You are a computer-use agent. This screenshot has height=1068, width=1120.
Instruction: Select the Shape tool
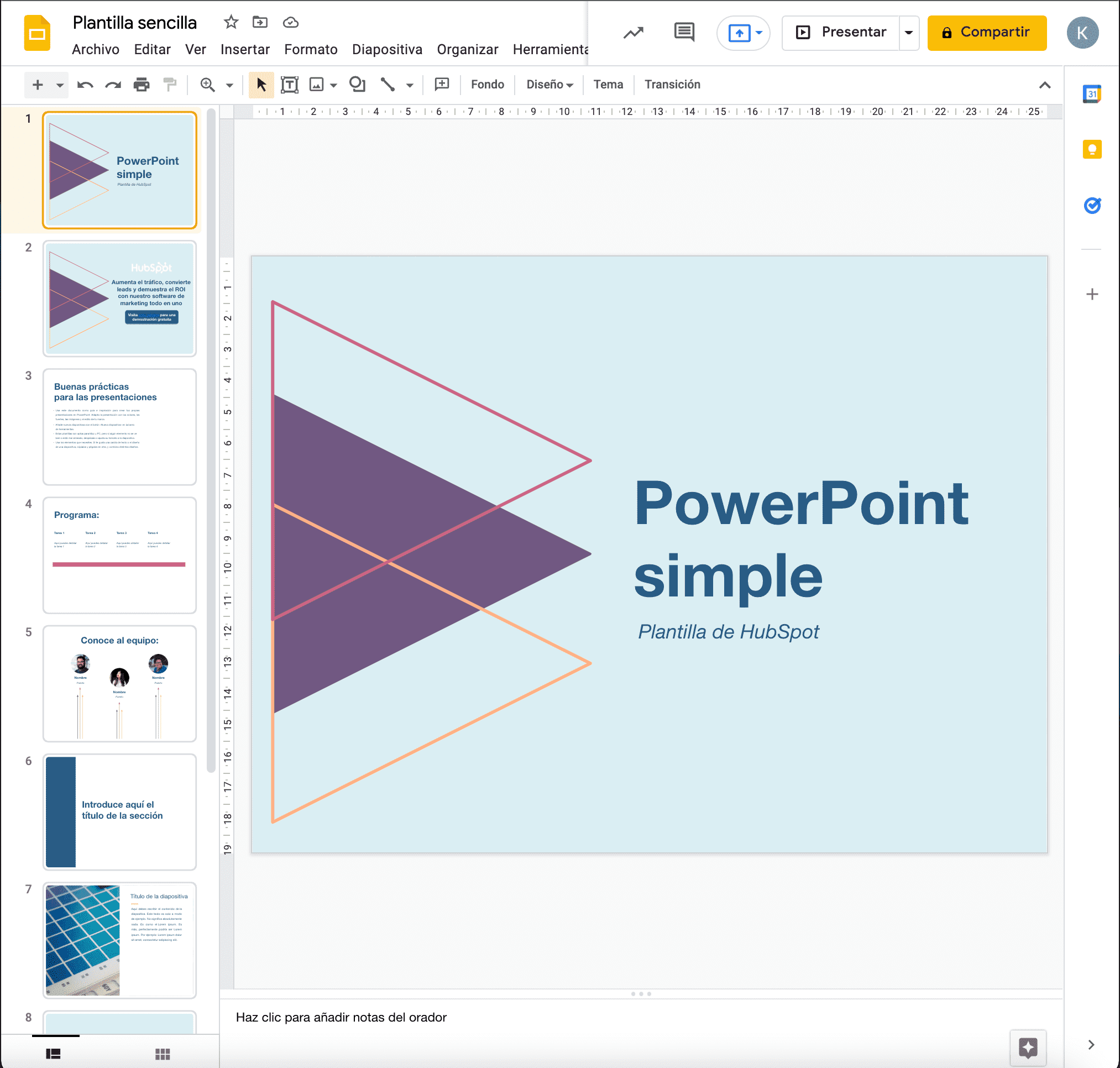click(358, 84)
